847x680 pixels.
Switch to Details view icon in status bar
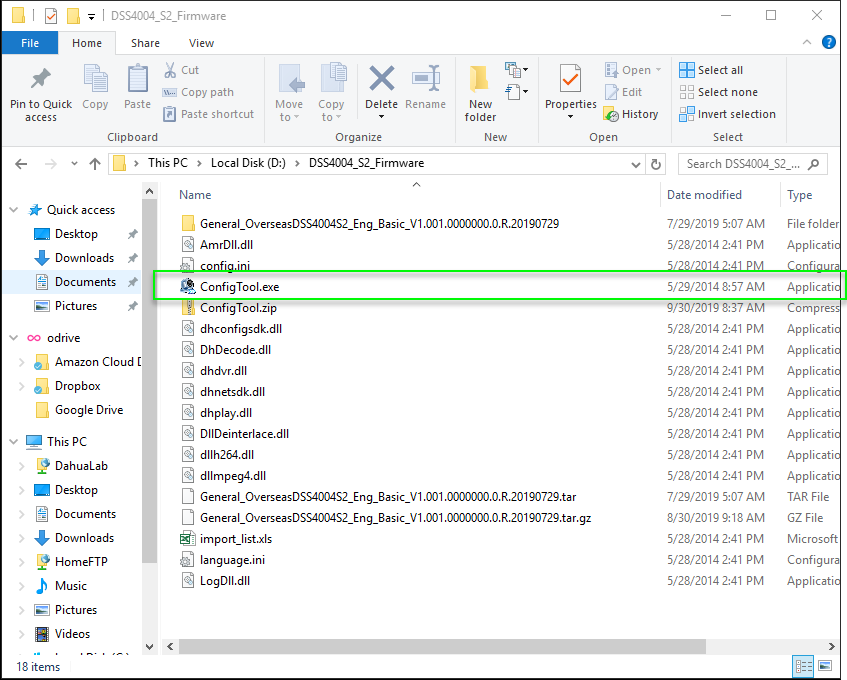tap(804, 666)
